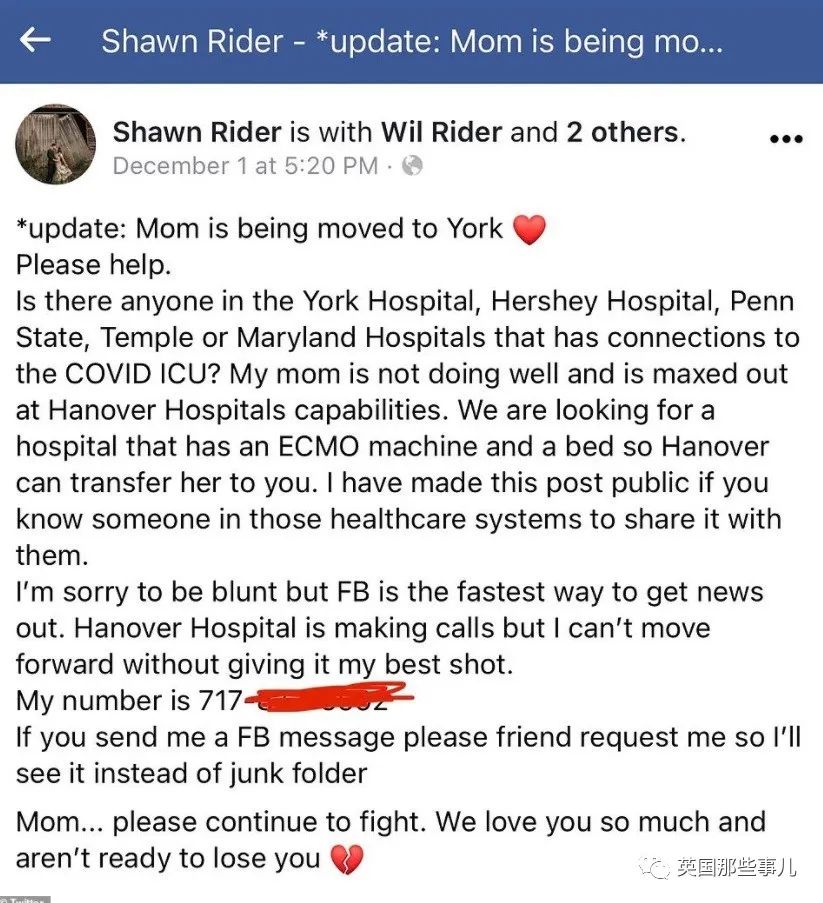The height and width of the screenshot is (903, 823).
Task: Tap the back arrow in header
Action: point(35,40)
